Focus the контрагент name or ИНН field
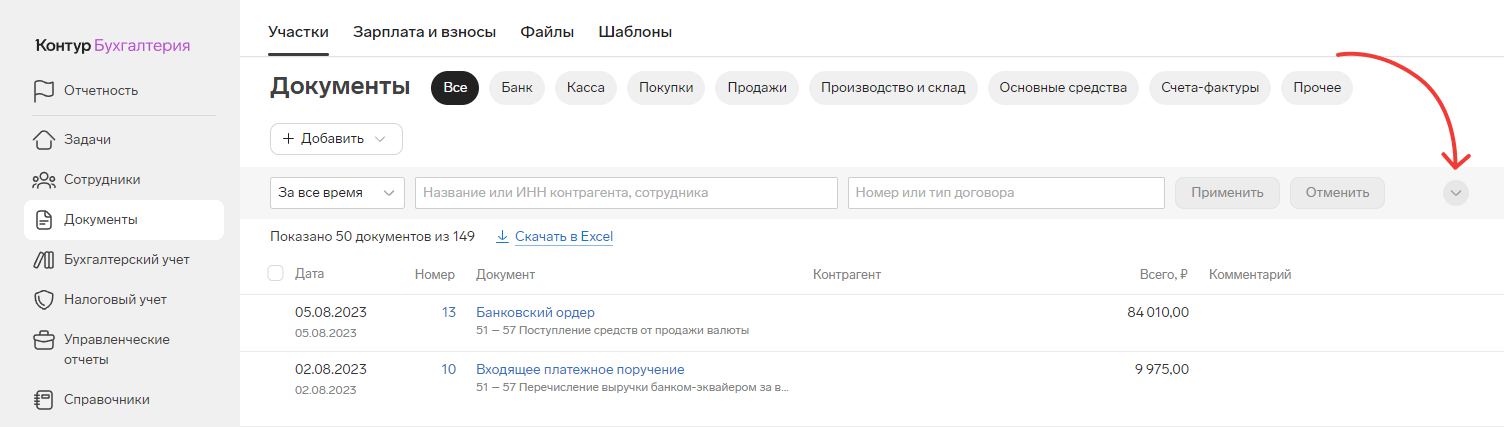The width and height of the screenshot is (1504, 427). pos(626,193)
